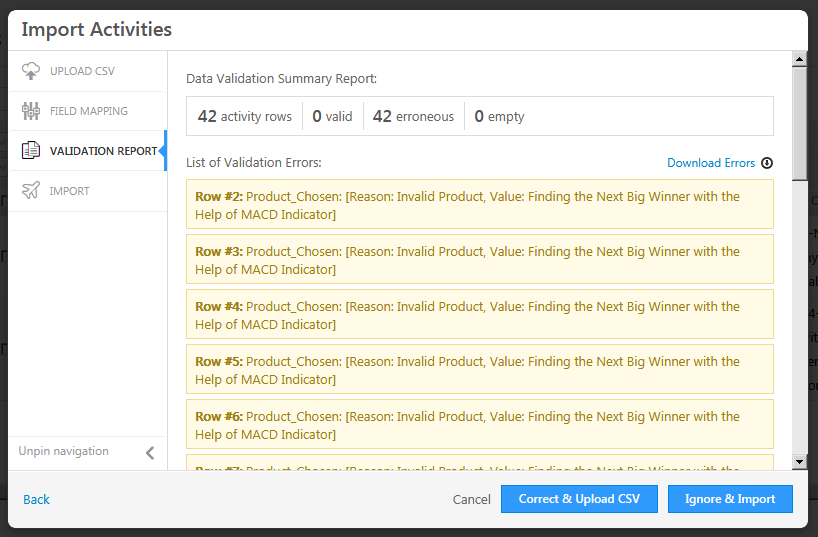Screen dimensions: 818x537
Task: Click the download icon beside Download Errors
Action: click(767, 163)
